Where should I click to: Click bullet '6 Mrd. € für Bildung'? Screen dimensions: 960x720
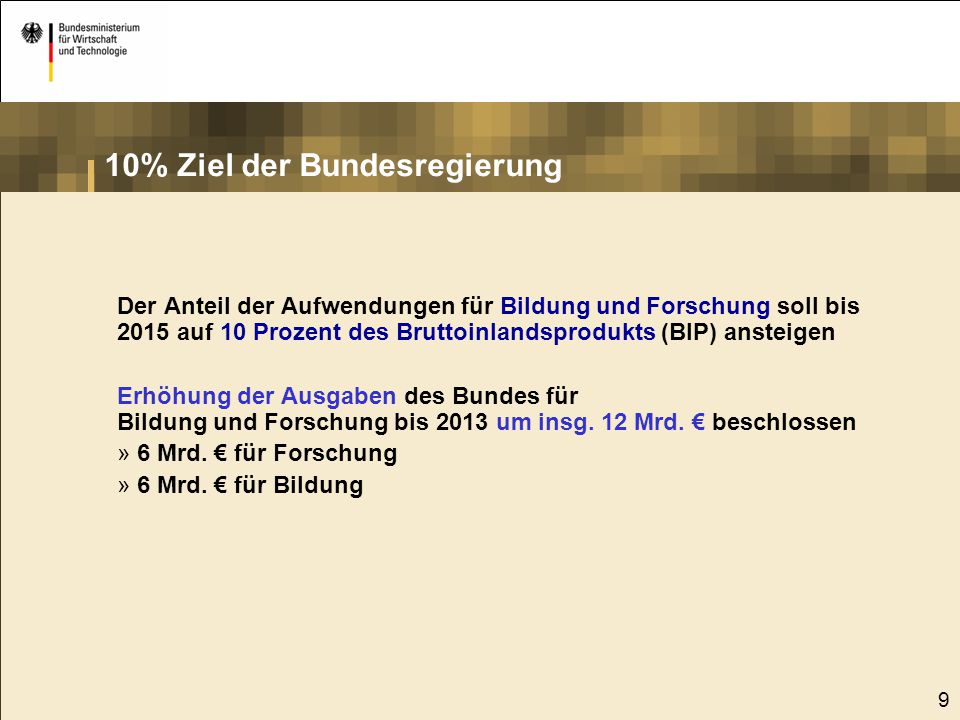coord(240,485)
